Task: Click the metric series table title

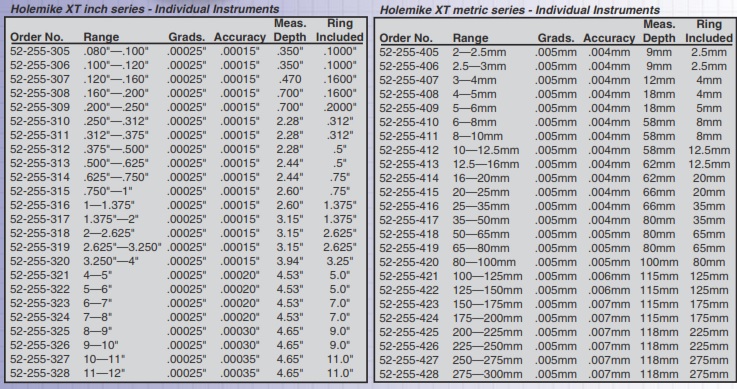Action: click(520, 10)
